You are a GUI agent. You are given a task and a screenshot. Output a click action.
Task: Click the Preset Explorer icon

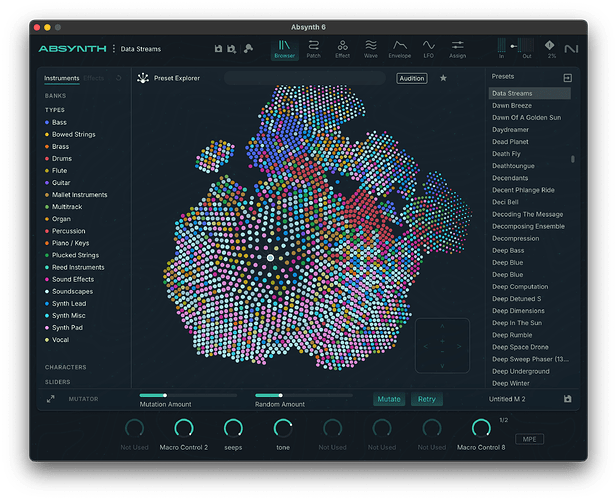pos(143,78)
